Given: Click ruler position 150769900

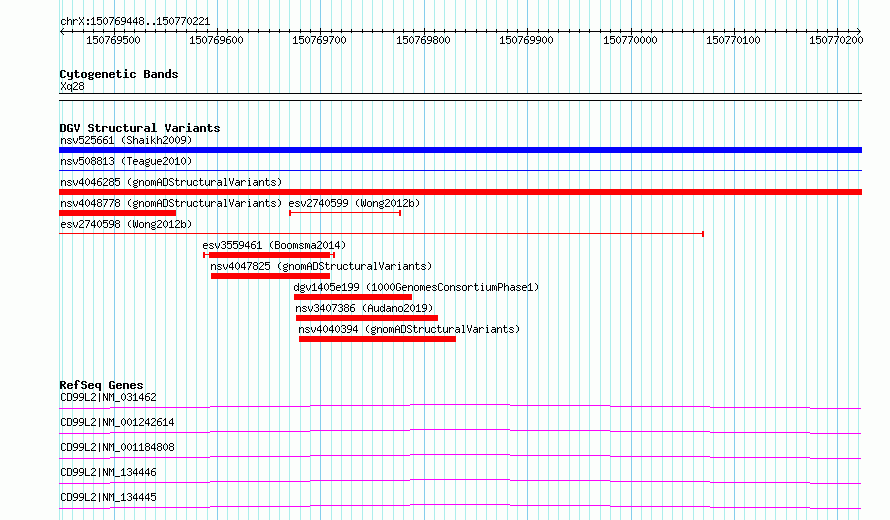Looking at the screenshot, I should [x=527, y=40].
